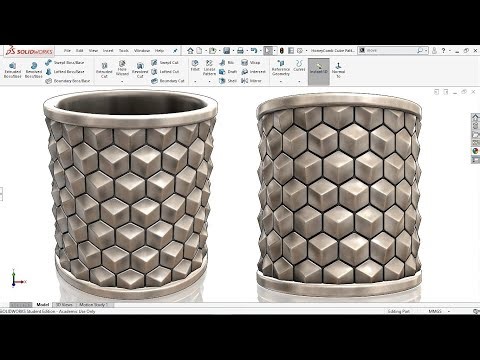Click the Appearances color ball in task pane
The height and width of the screenshot is (360, 480).
[x=475, y=151]
